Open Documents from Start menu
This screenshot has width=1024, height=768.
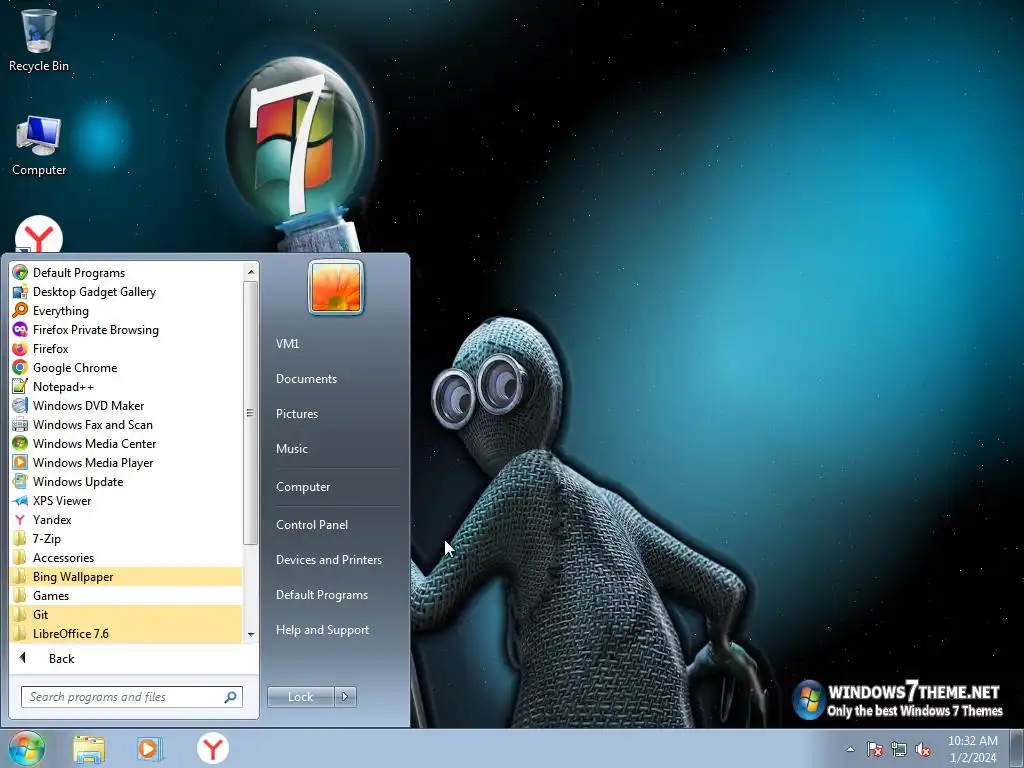tap(306, 379)
